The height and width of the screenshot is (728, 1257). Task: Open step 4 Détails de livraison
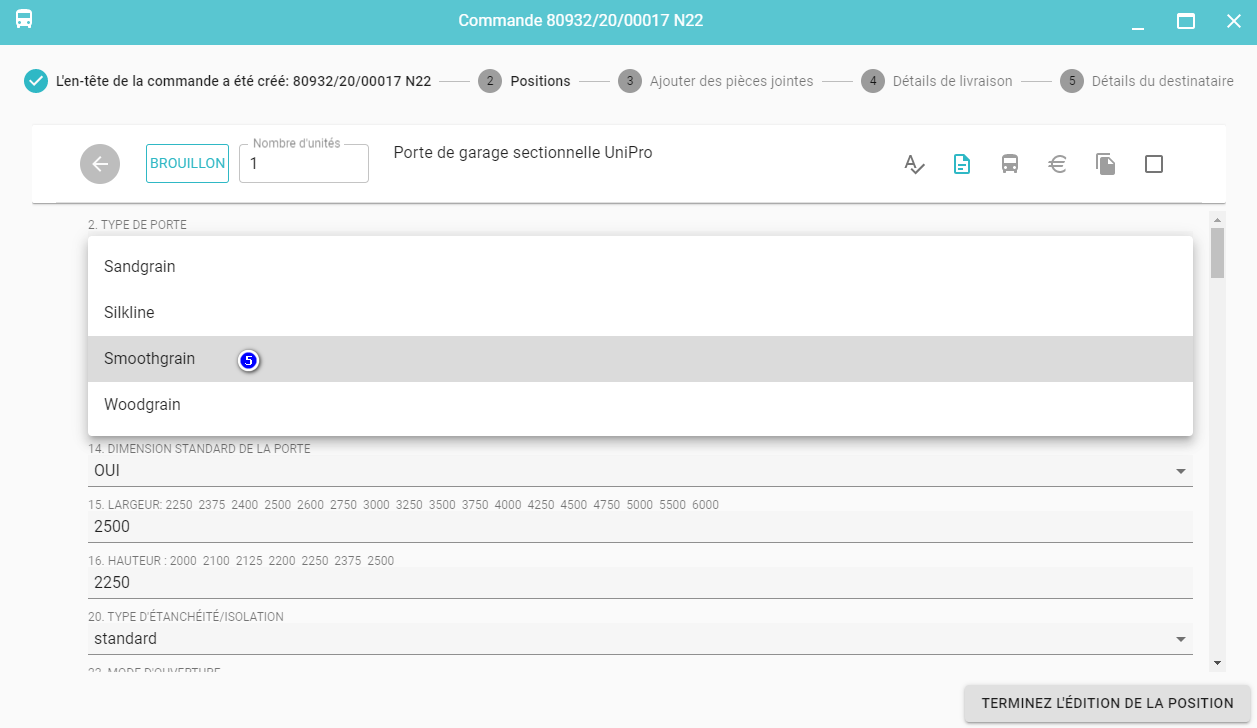[x=951, y=81]
